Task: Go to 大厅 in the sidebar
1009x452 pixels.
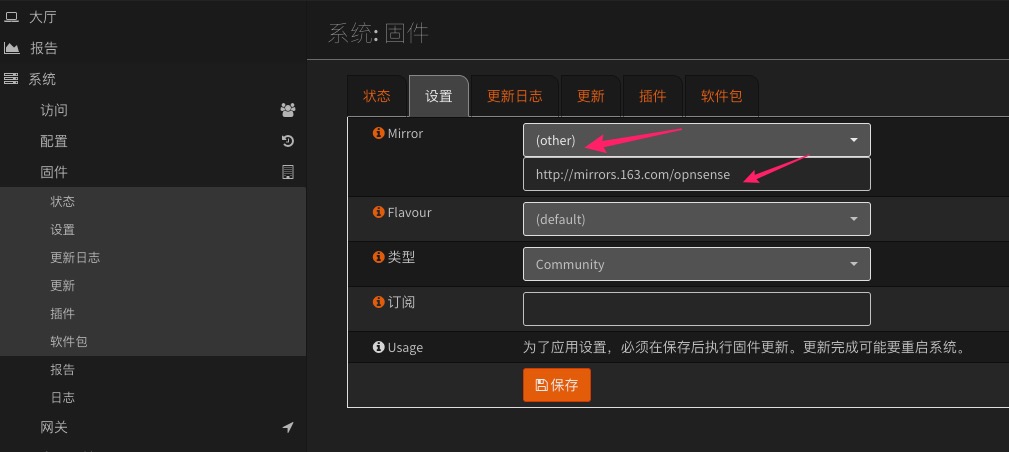Action: pos(43,17)
